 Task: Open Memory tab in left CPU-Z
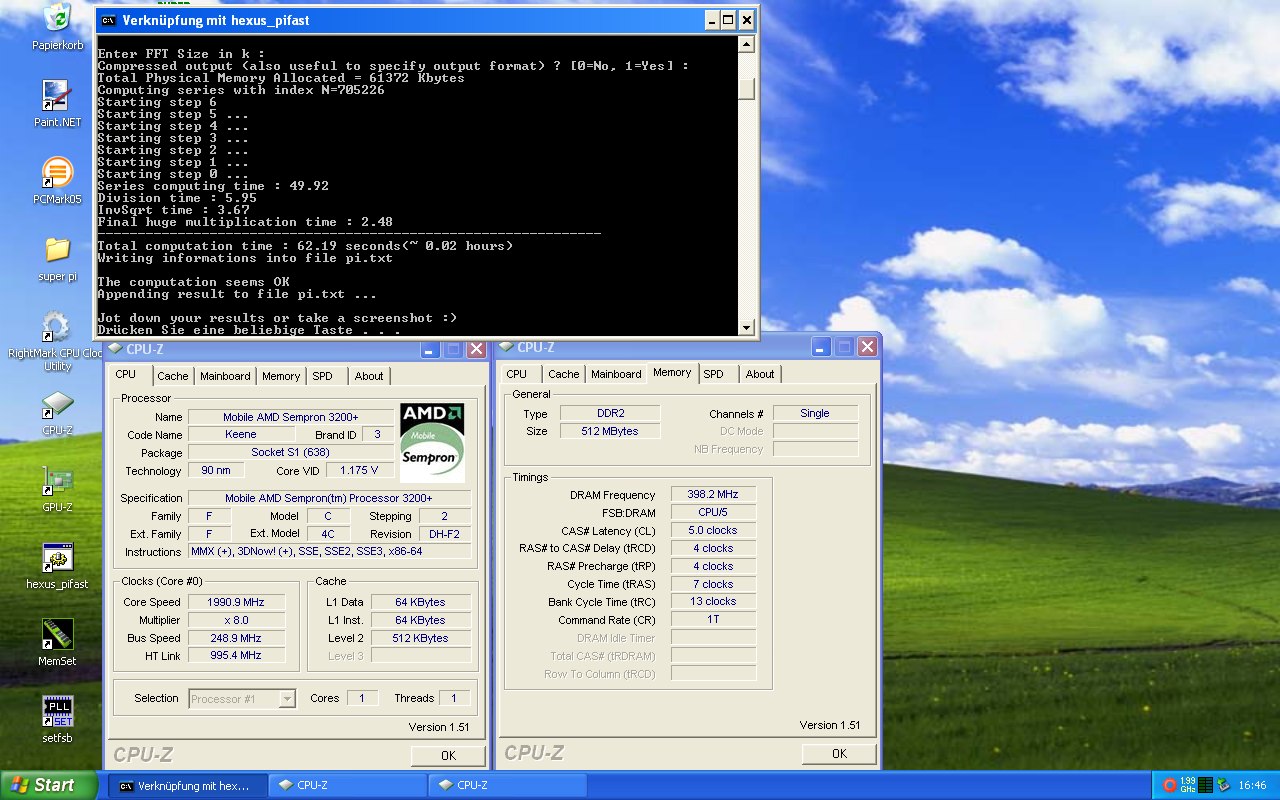point(281,376)
